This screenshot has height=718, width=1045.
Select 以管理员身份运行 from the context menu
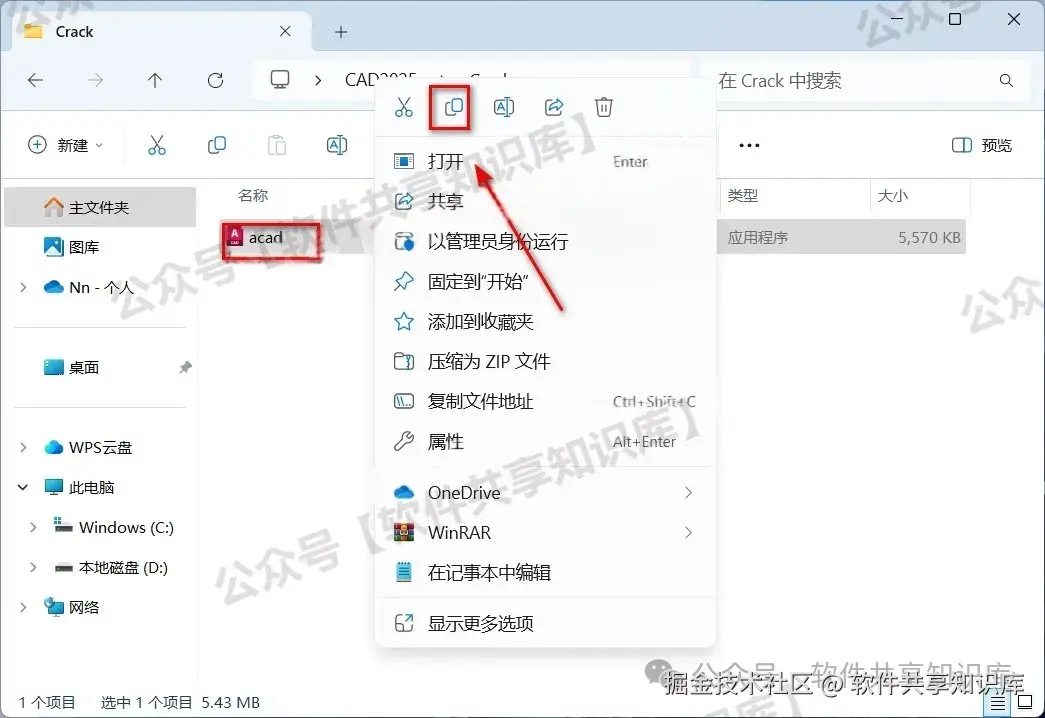tap(499, 241)
